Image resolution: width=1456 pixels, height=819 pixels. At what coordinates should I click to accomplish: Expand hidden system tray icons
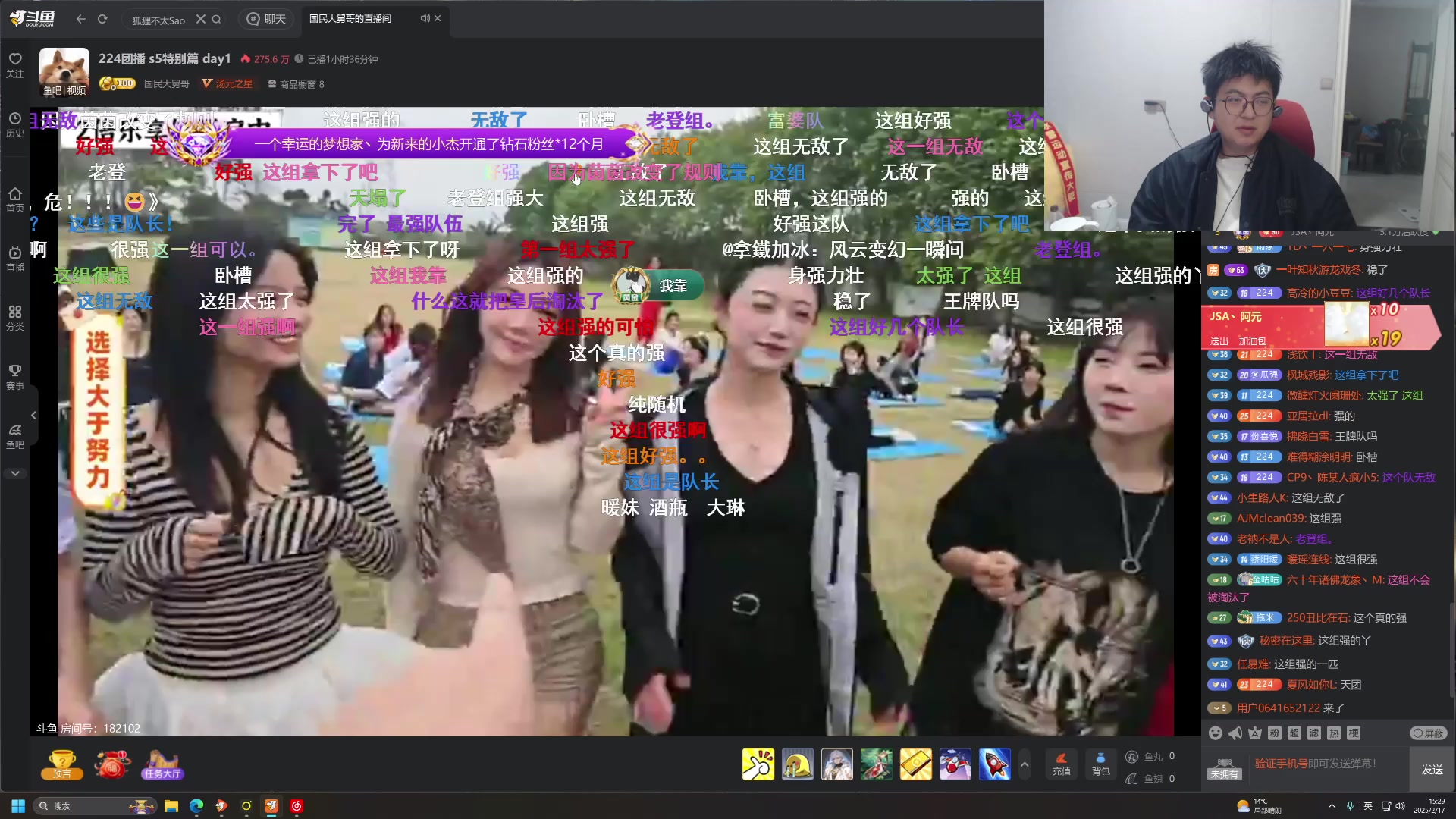[1331, 805]
